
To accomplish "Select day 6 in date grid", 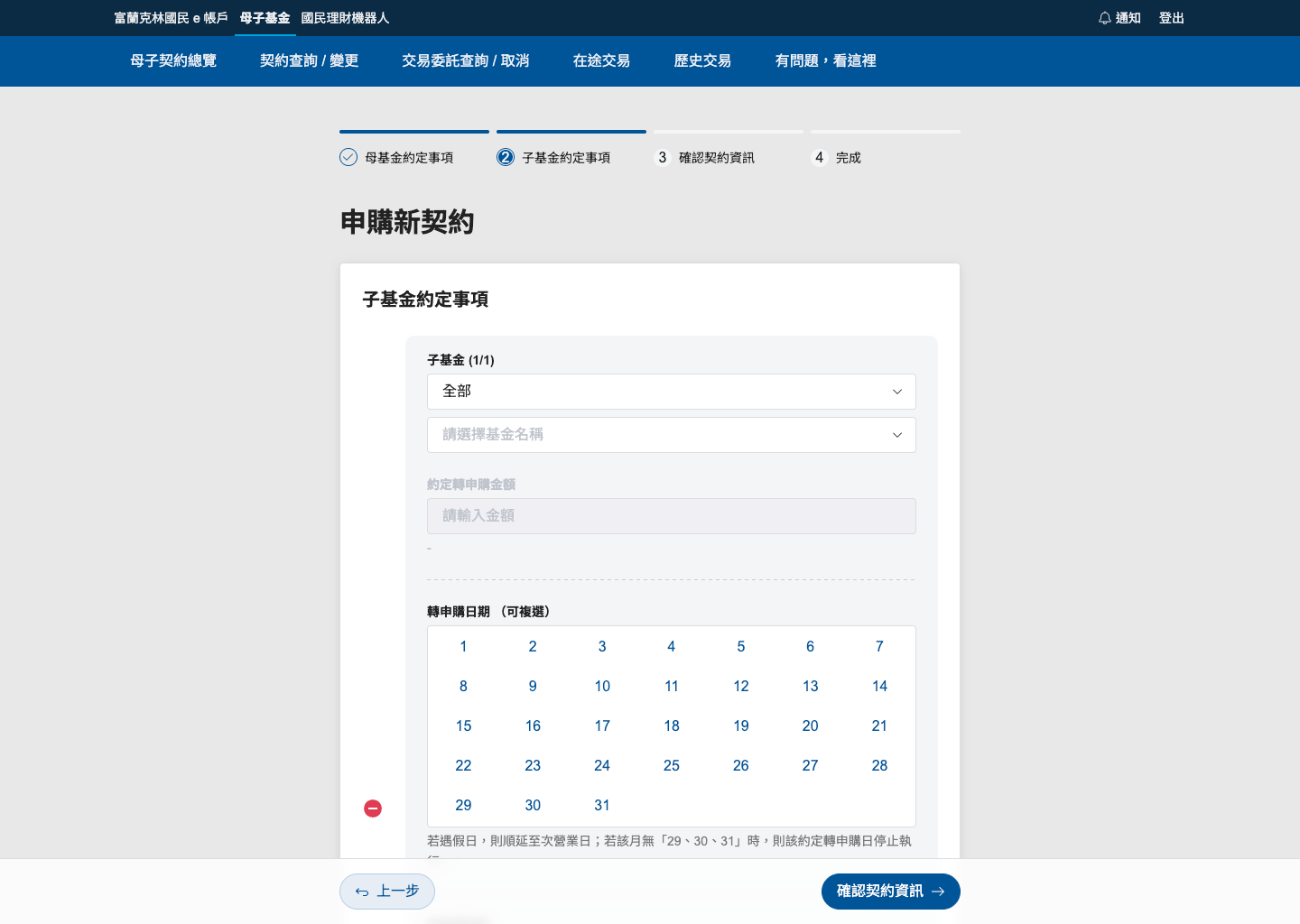I will (811, 646).
